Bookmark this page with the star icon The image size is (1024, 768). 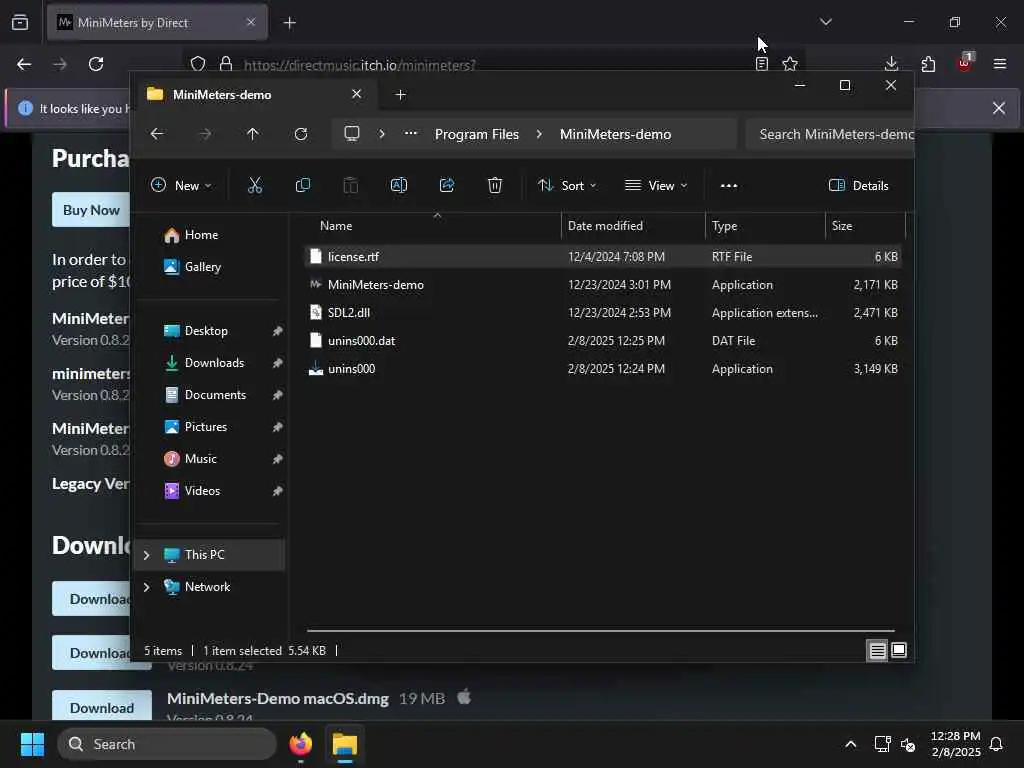(x=790, y=64)
